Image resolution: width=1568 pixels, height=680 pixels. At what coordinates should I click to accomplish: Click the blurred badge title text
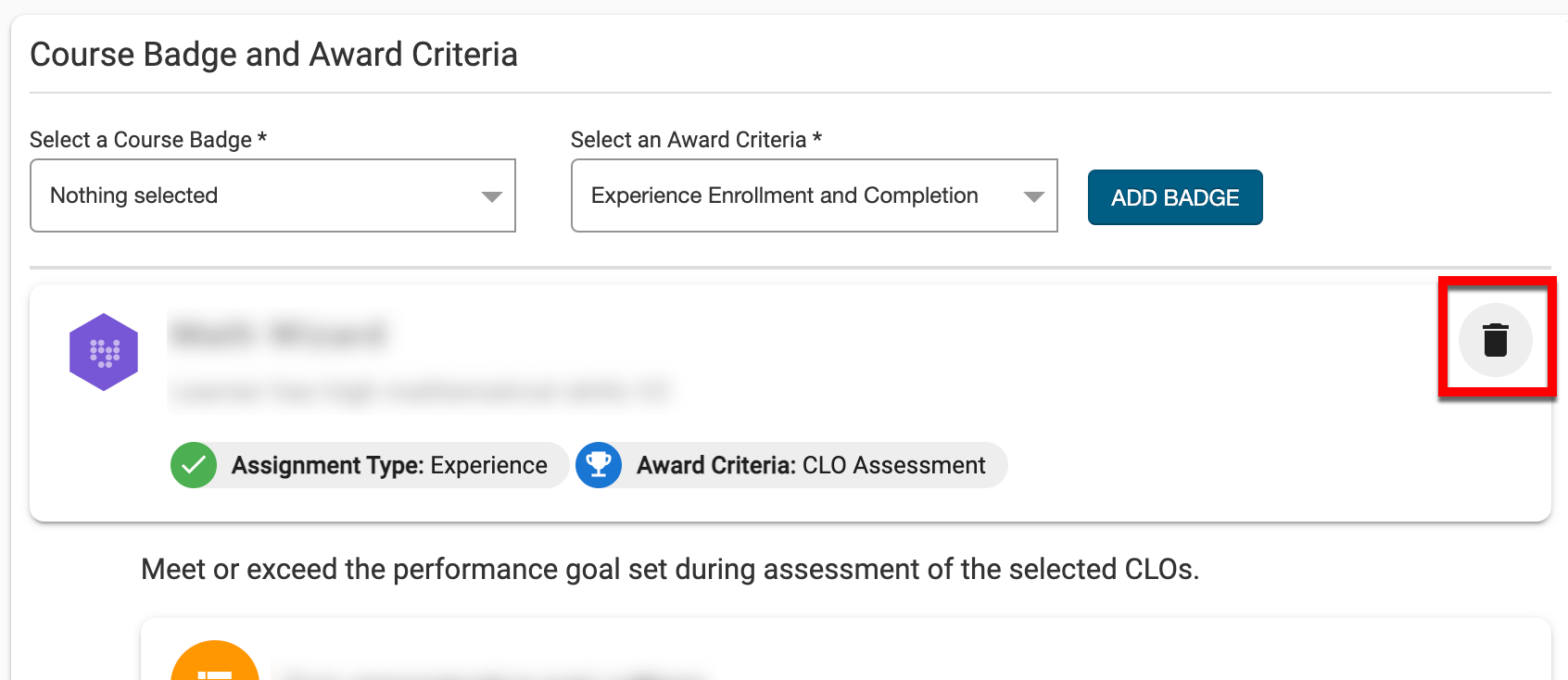pos(278,334)
